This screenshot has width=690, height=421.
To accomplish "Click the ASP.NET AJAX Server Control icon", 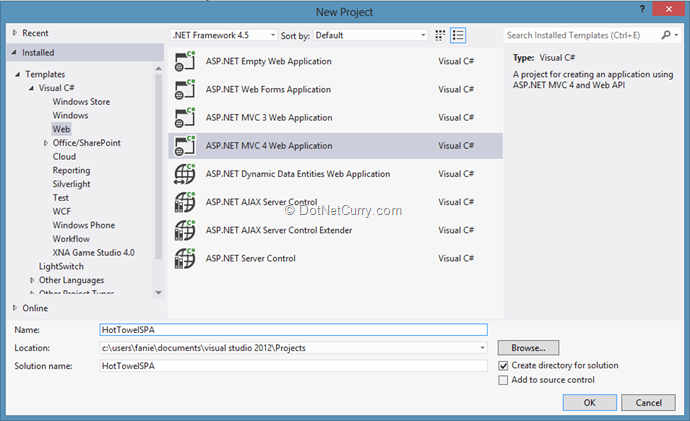I will [185, 202].
